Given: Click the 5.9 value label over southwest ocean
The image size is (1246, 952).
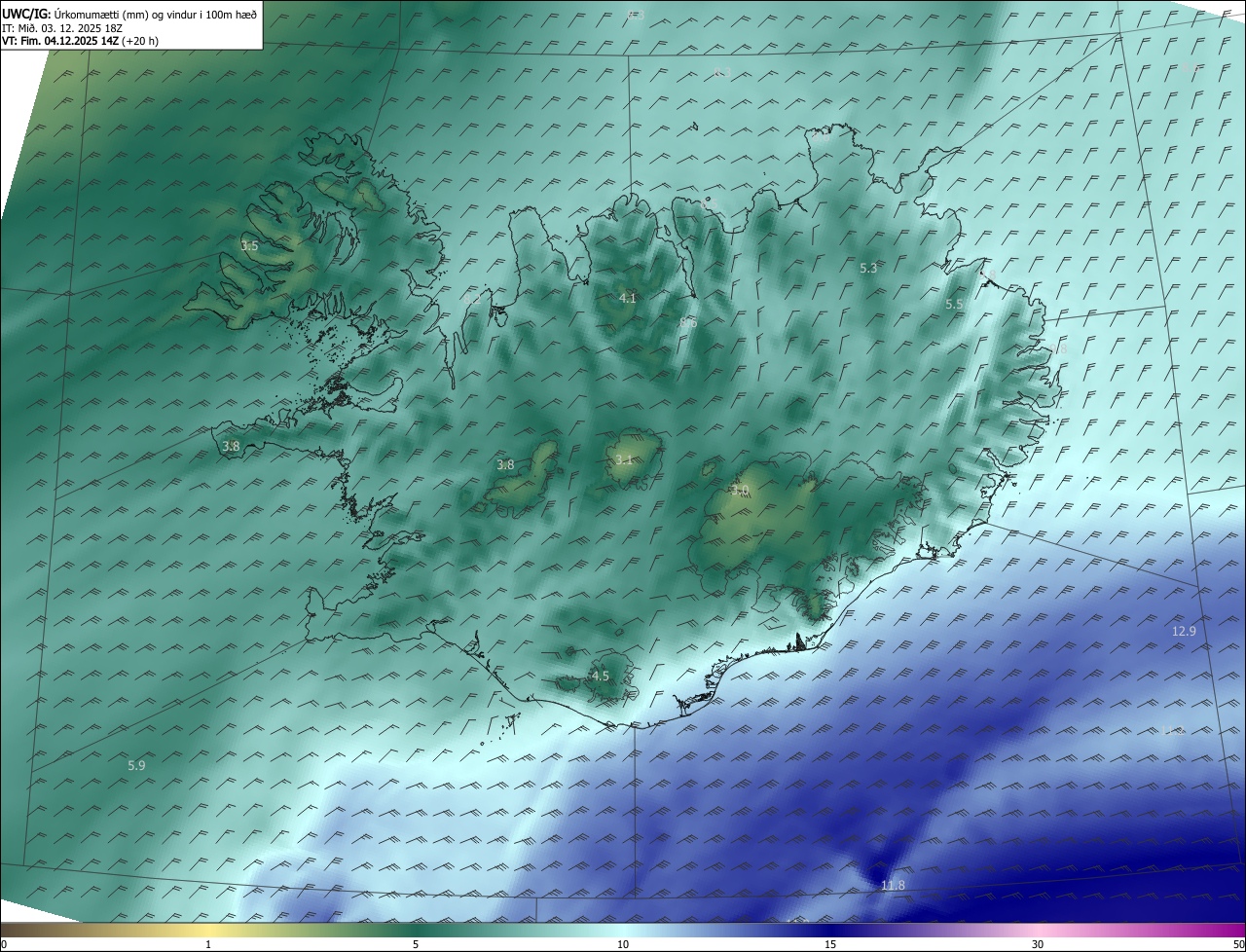Looking at the screenshot, I should pyautogui.click(x=136, y=766).
